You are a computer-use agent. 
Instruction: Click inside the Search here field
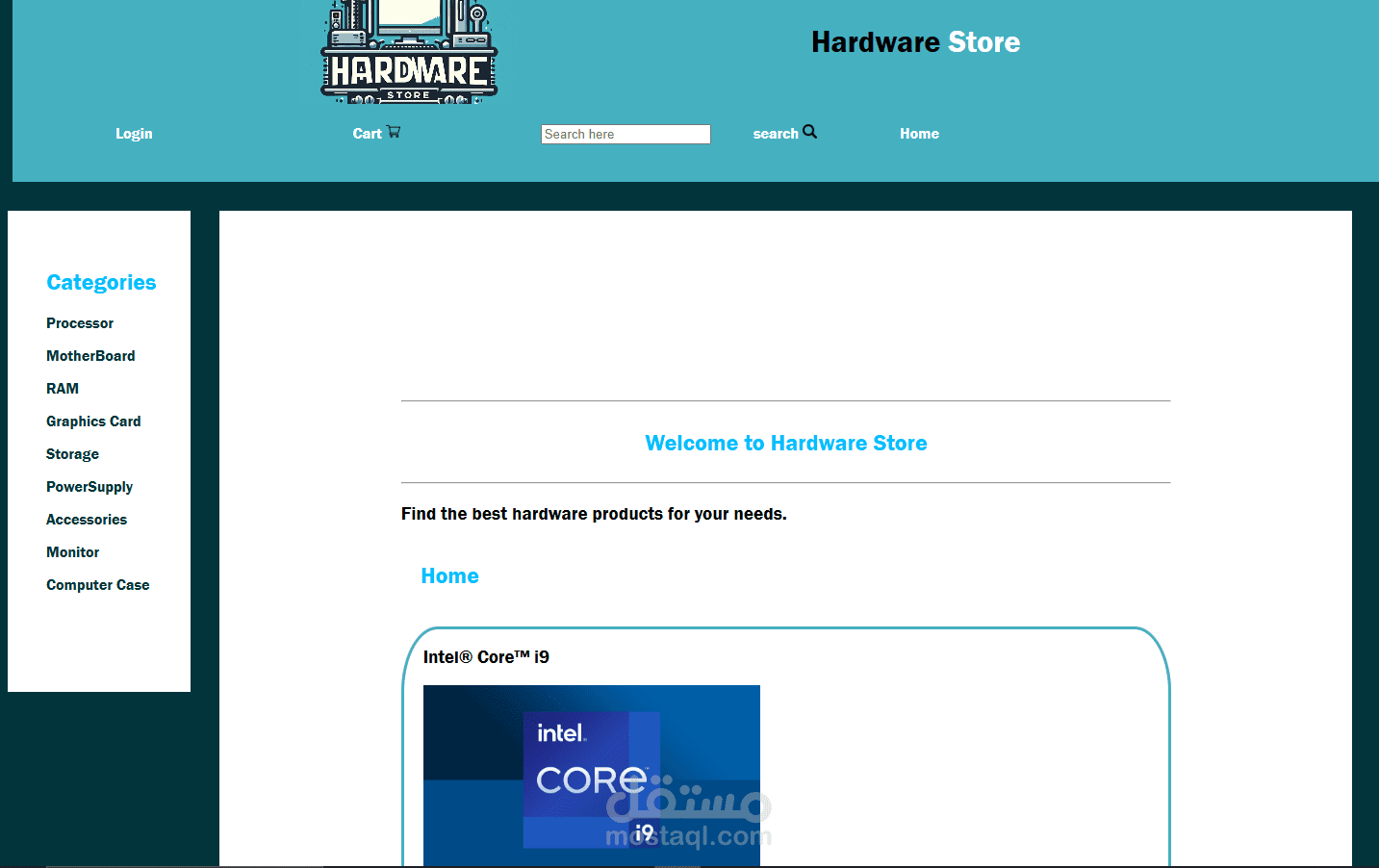click(x=626, y=134)
